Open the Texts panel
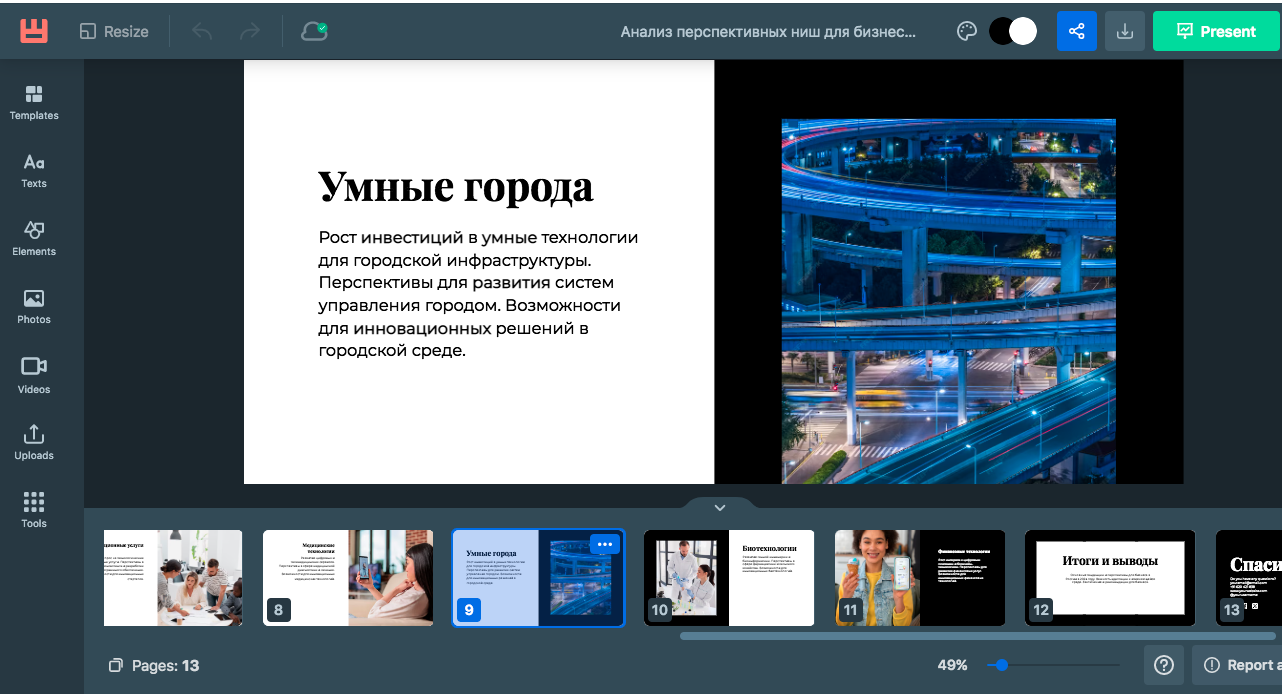Screen dimensions: 1282x694 click(x=33, y=170)
